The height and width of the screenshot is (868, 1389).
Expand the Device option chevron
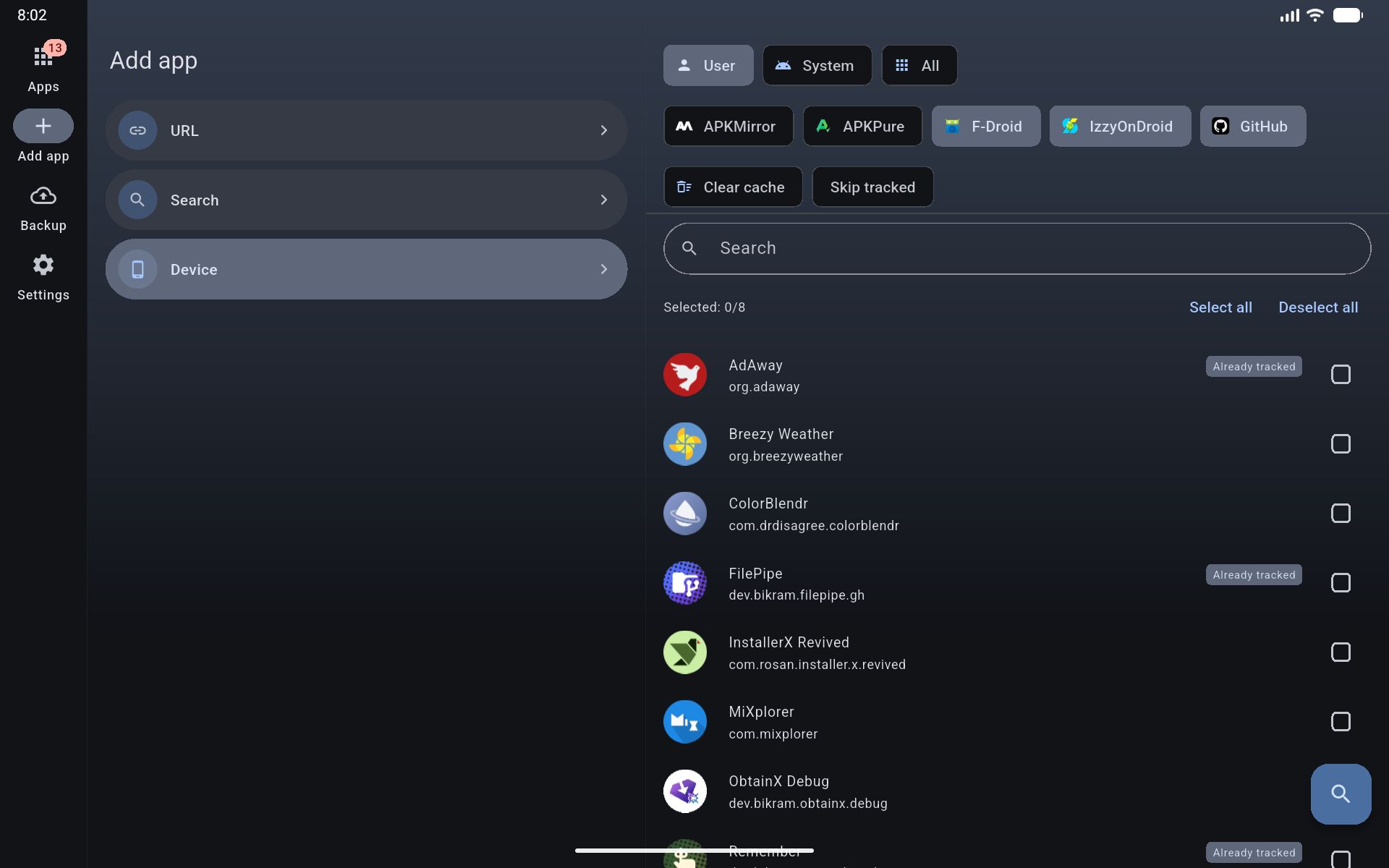[x=604, y=269]
